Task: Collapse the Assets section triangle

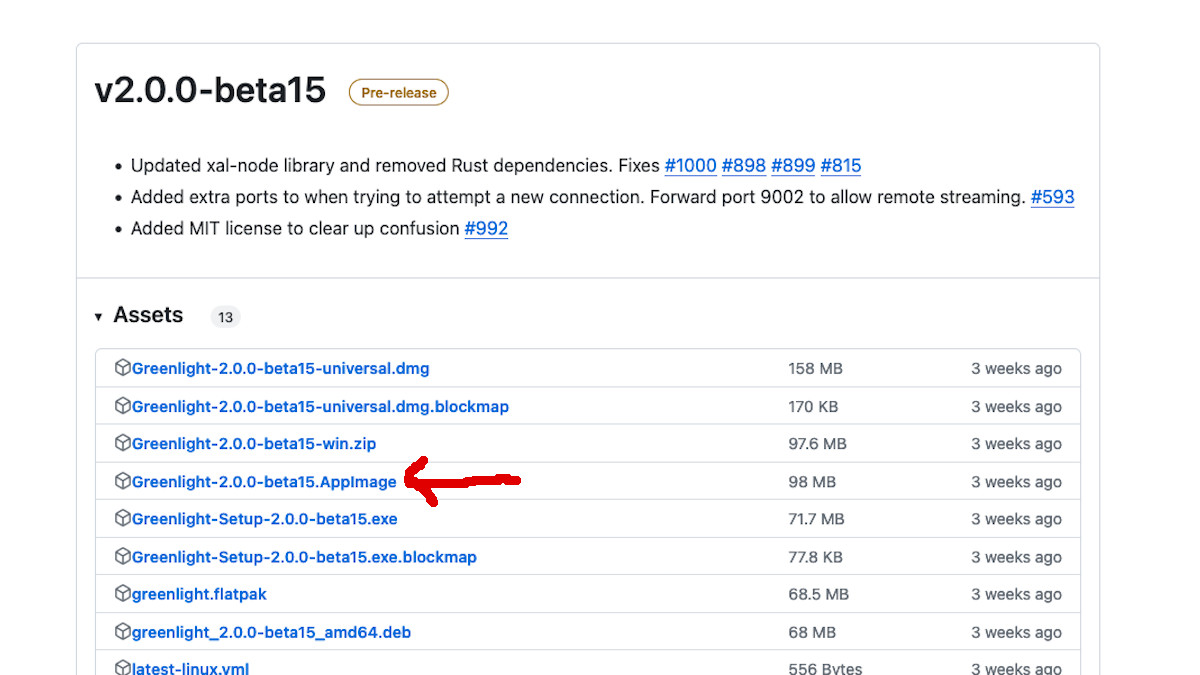Action: tap(99, 317)
